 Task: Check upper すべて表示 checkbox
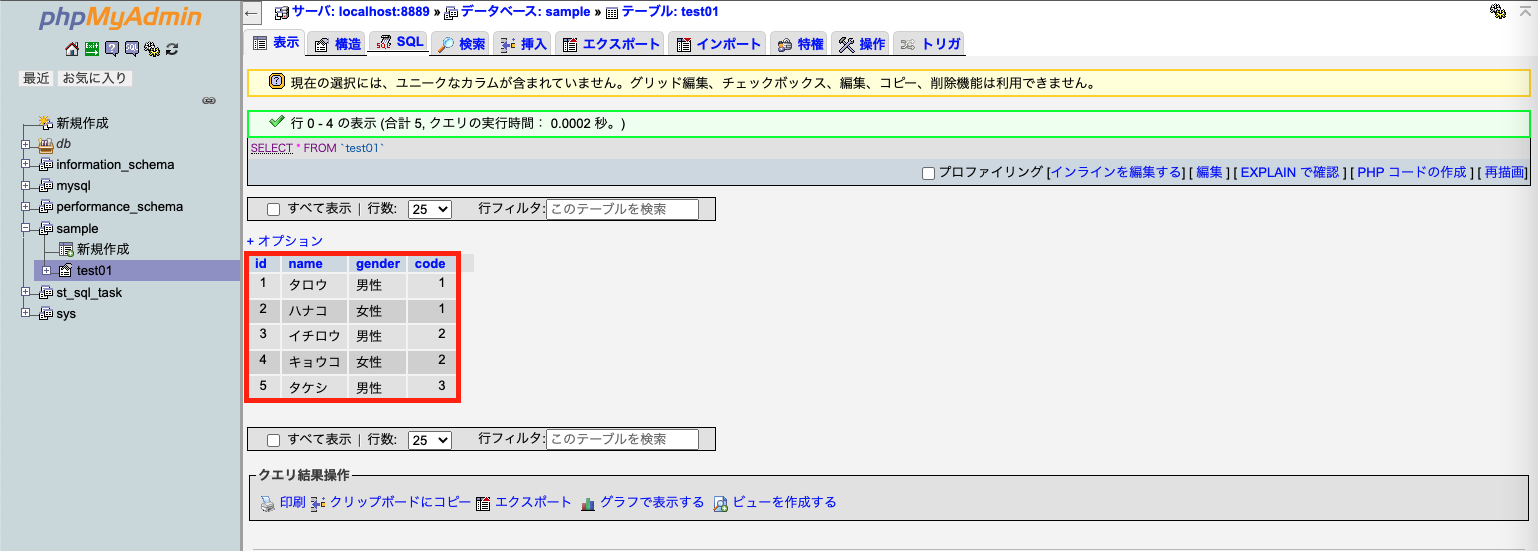274,210
